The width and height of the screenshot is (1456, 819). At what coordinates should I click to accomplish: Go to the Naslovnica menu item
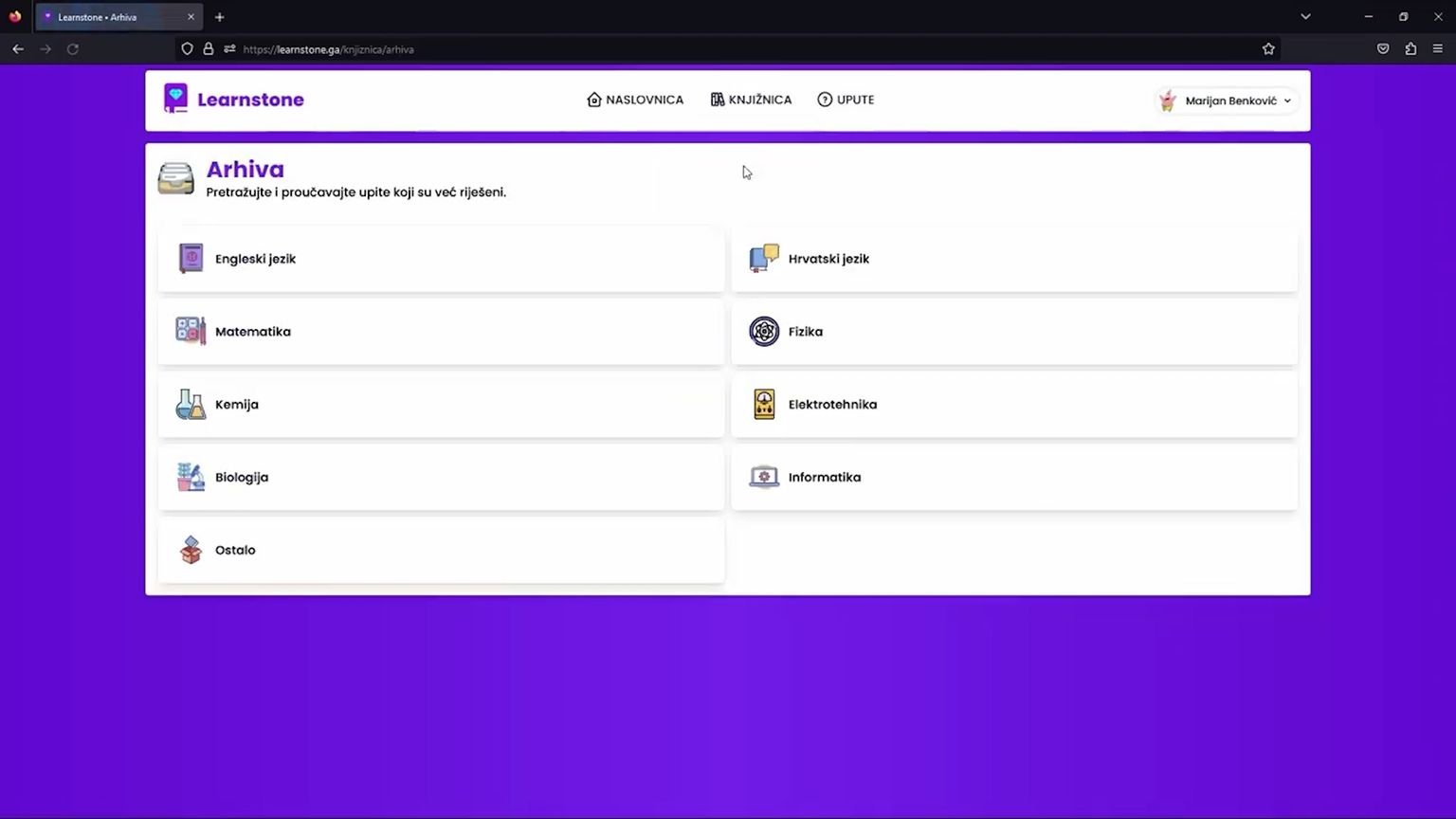pos(635,100)
